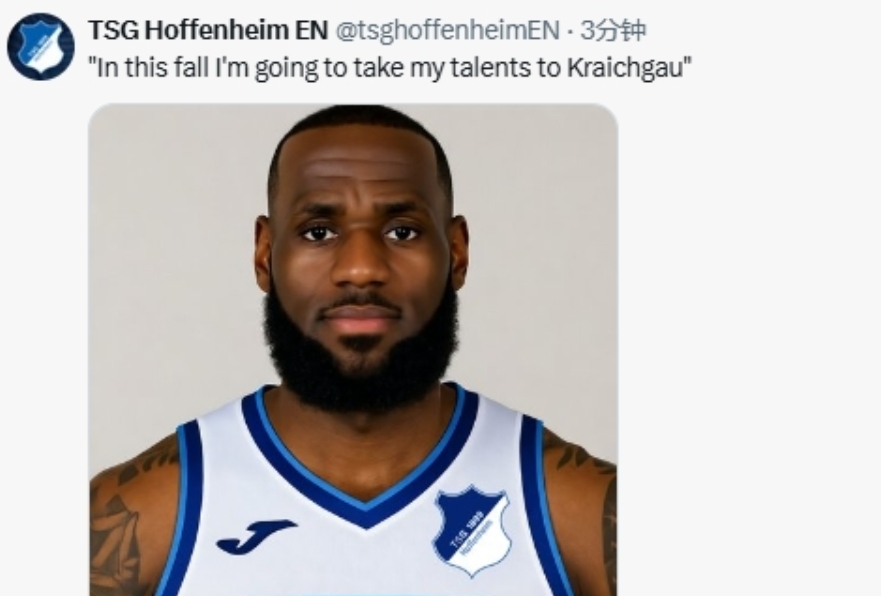This screenshot has height=596, width=881.
Task: Click the dot separator before the timestamp
Action: (x=570, y=30)
